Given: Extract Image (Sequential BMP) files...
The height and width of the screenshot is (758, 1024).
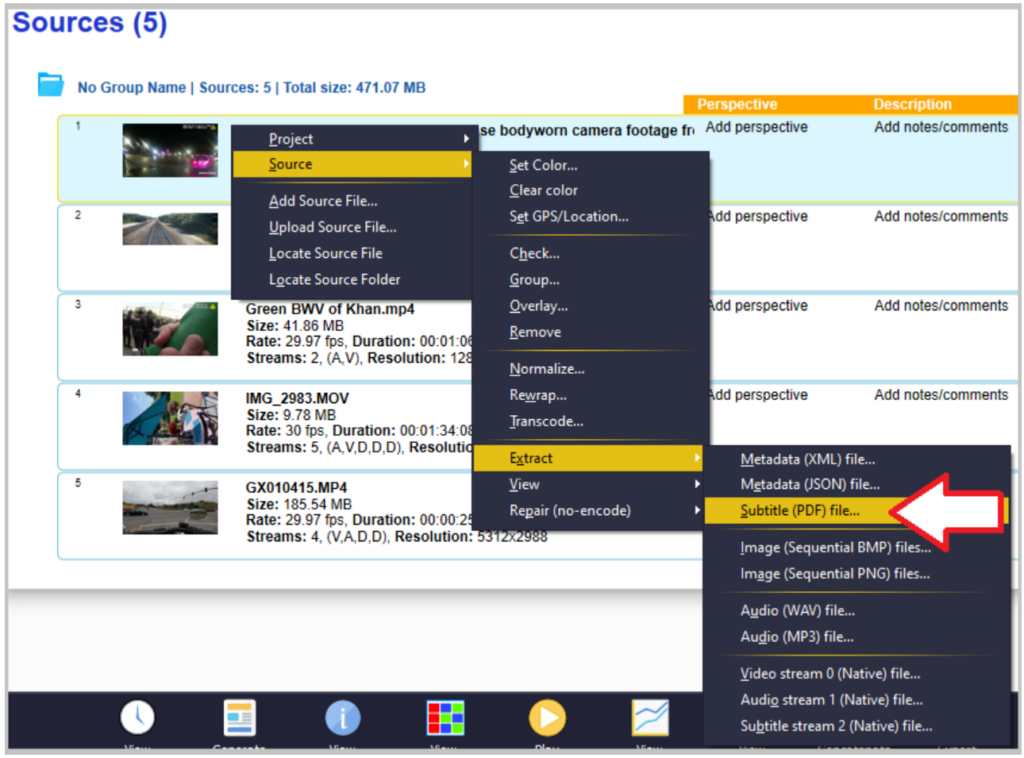Looking at the screenshot, I should 857,548.
